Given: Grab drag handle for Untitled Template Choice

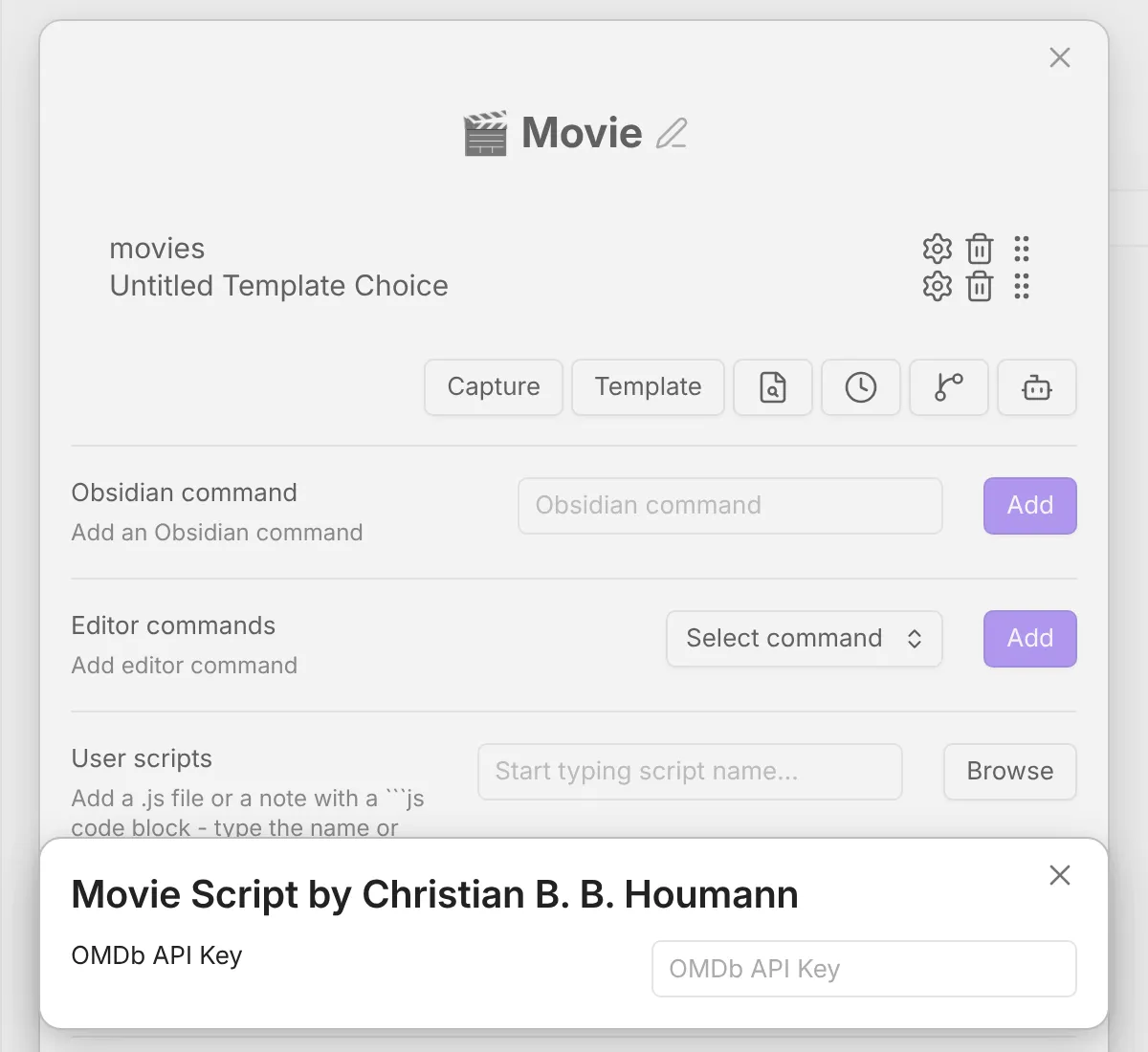Looking at the screenshot, I should [x=1022, y=286].
